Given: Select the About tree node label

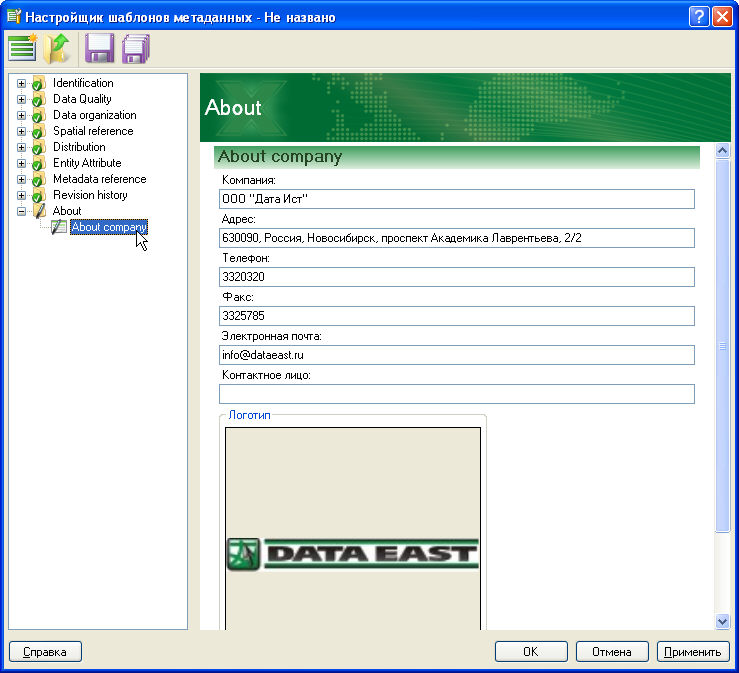Looking at the screenshot, I should [66, 211].
